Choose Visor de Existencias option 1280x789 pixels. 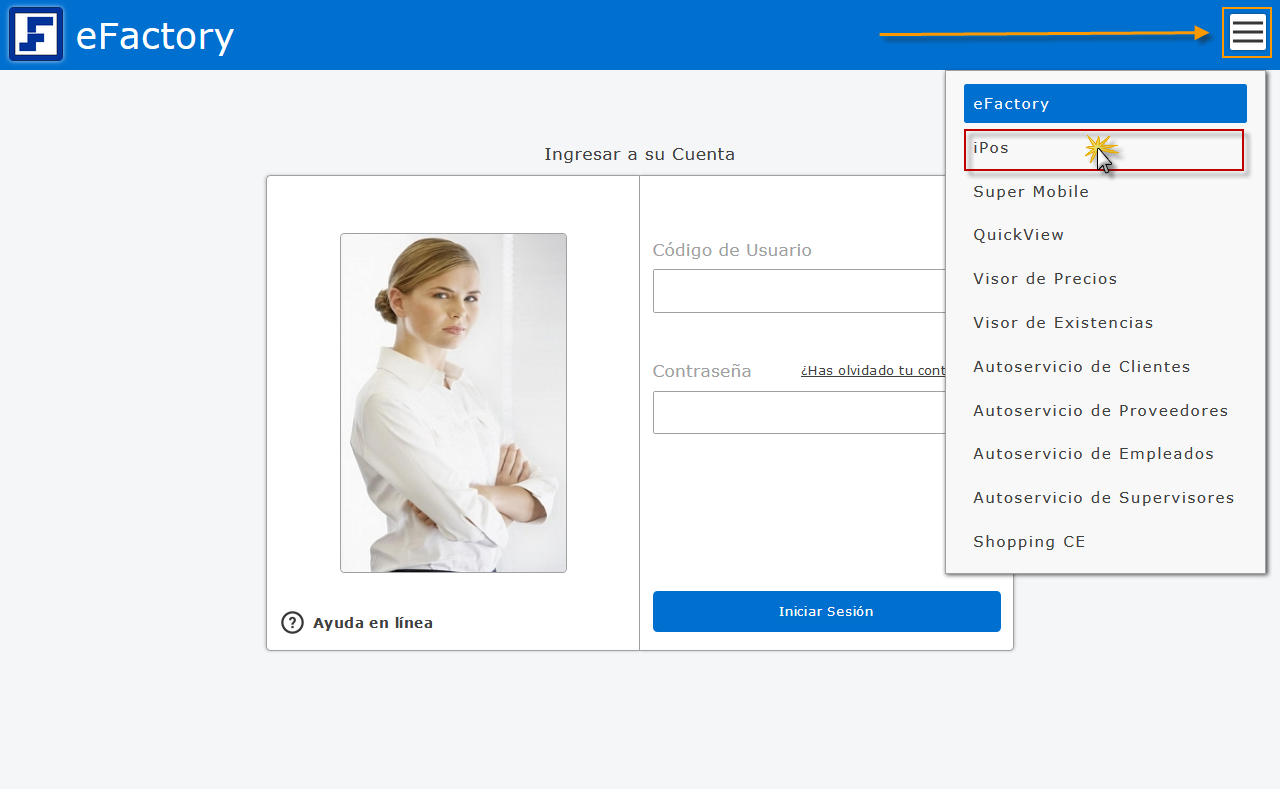click(1063, 323)
